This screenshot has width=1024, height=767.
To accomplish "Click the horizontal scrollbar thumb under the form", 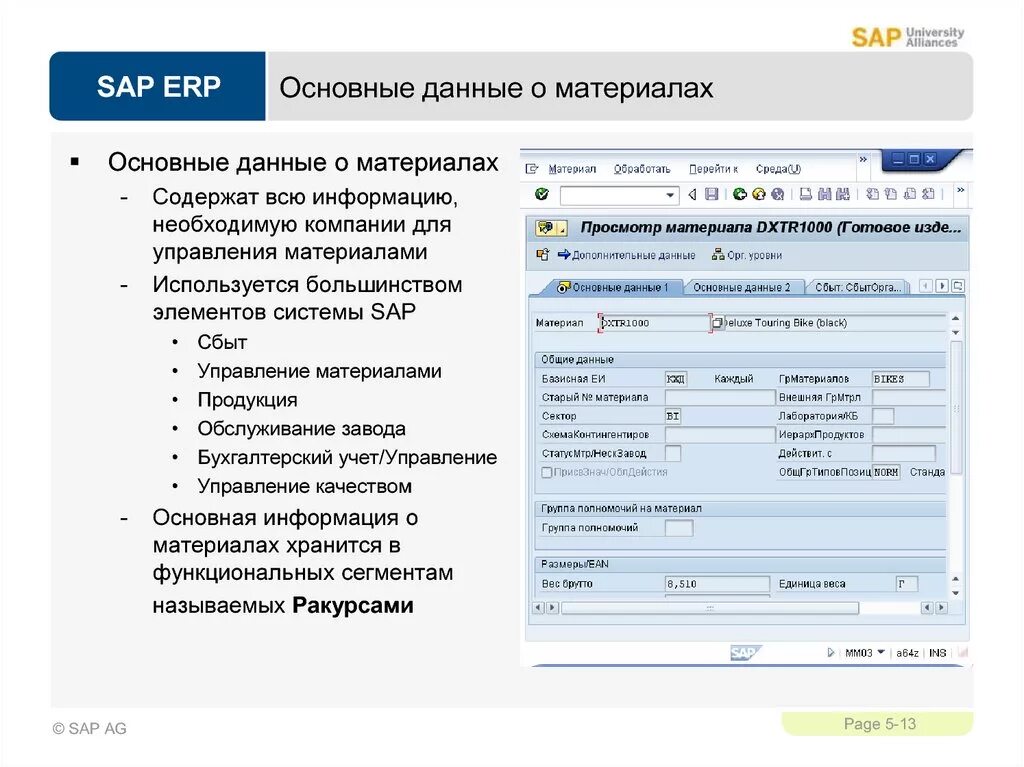I will [710, 608].
